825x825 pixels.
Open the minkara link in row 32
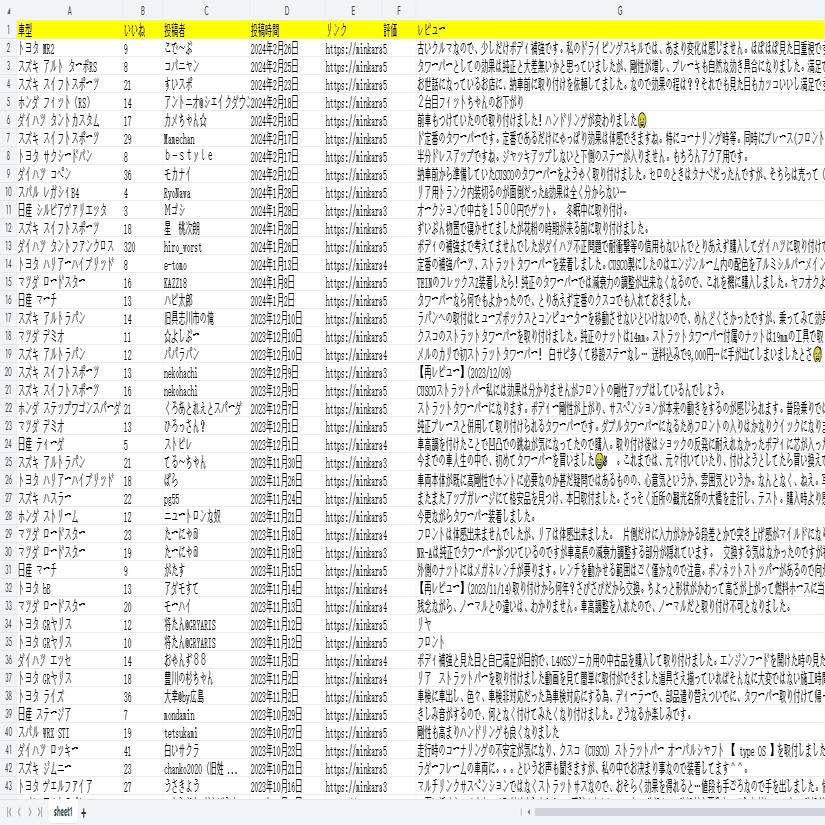pyautogui.click(x=353, y=588)
